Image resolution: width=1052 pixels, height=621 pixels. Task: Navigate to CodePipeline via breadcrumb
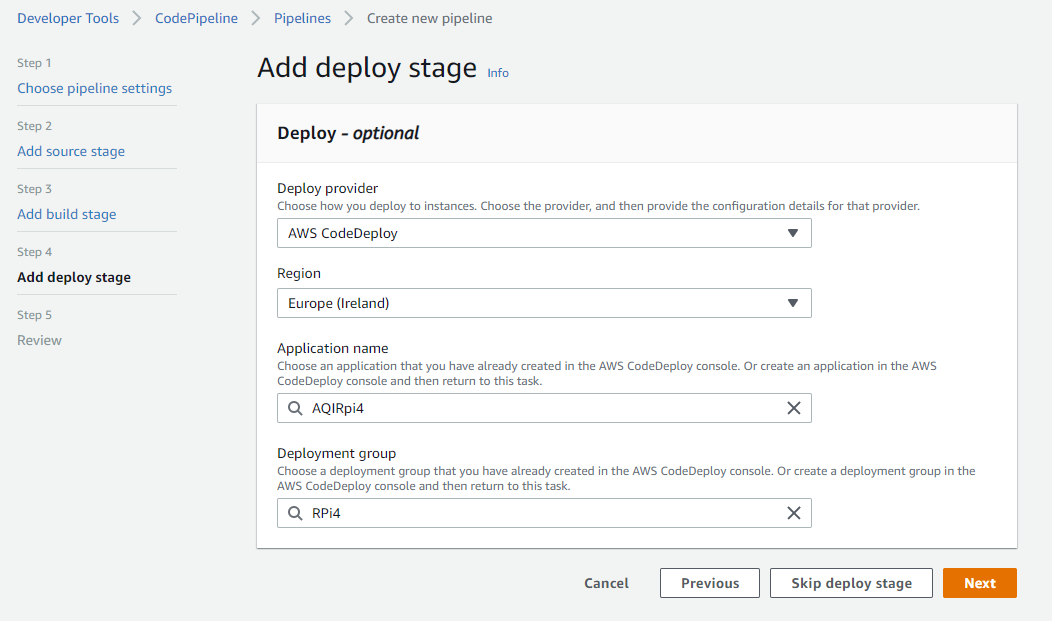click(x=196, y=17)
